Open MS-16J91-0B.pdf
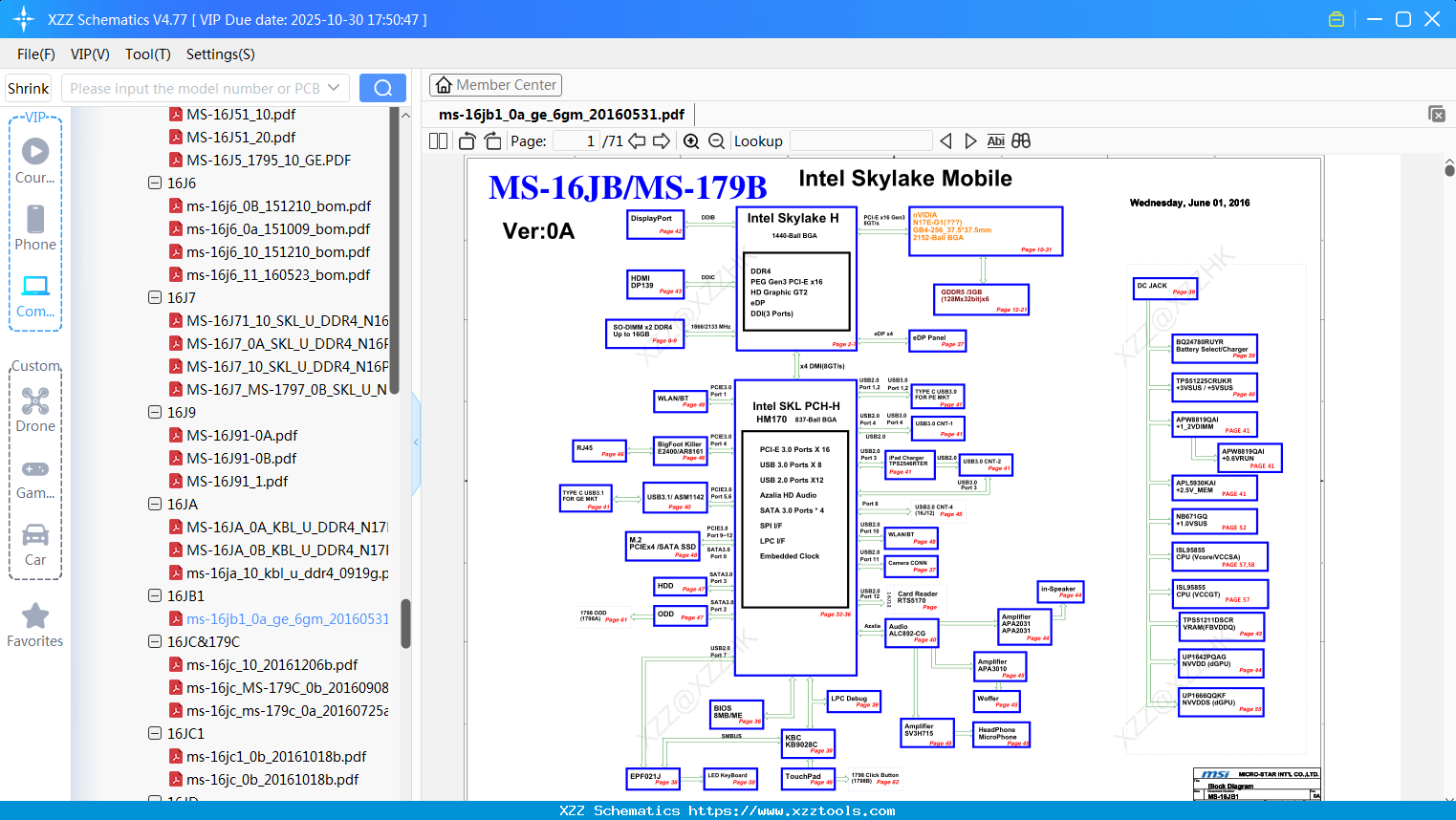This screenshot has height=820, width=1456. pos(242,458)
